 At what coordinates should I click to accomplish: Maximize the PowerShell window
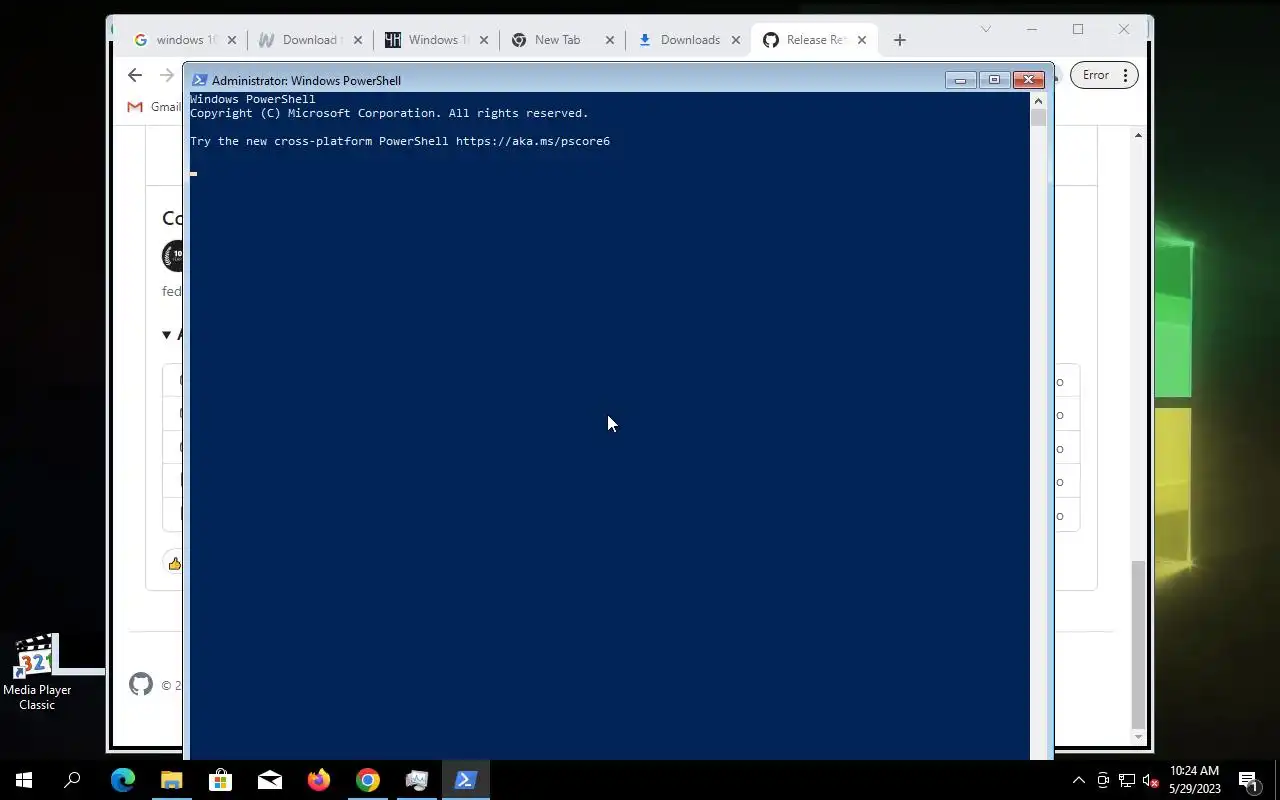994,80
